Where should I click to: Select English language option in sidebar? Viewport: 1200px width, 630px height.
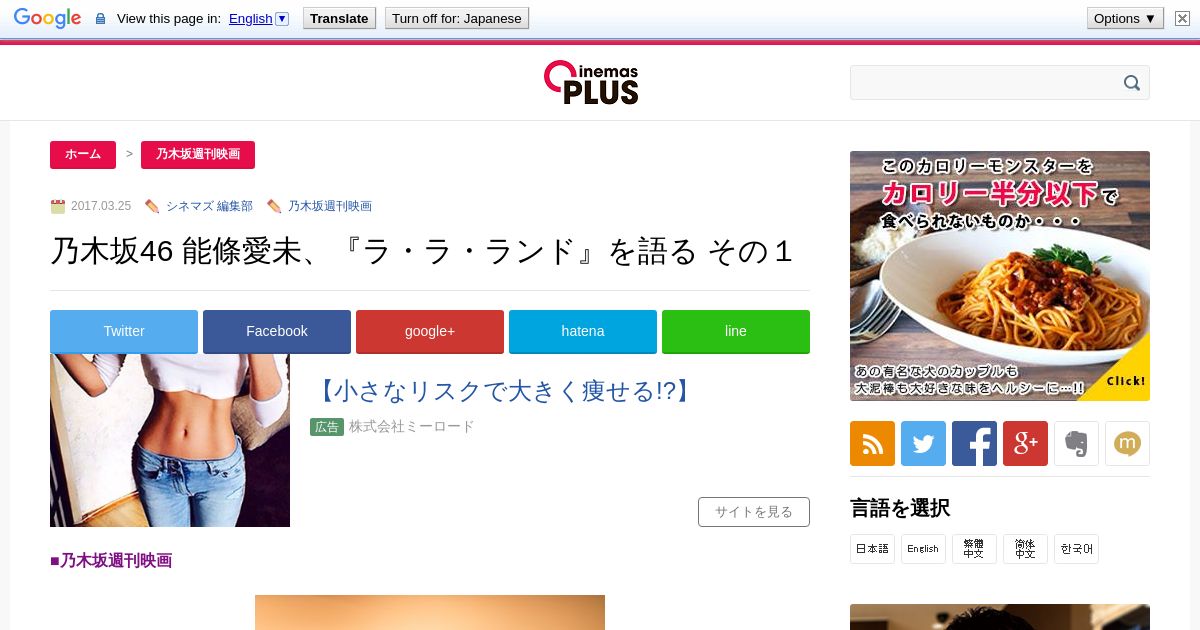tap(923, 549)
